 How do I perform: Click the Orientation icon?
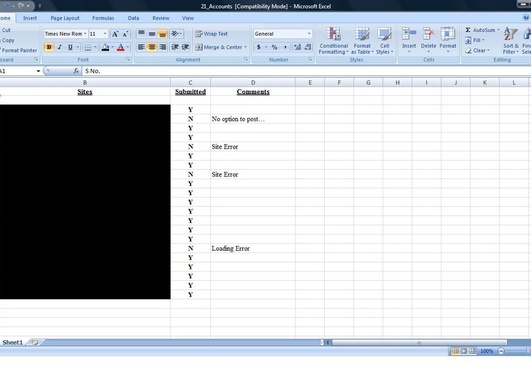click(x=175, y=34)
